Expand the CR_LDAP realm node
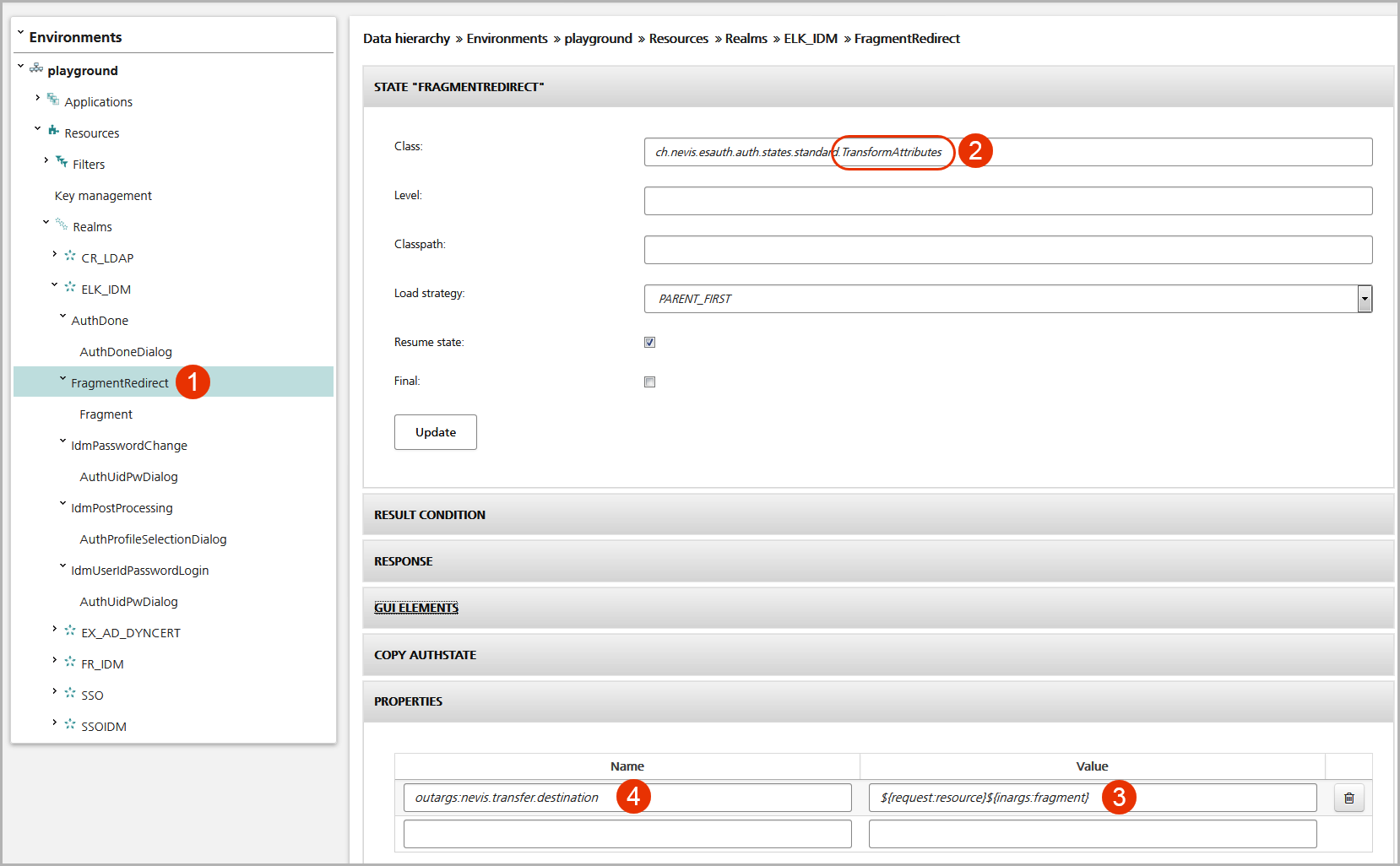 (54, 254)
